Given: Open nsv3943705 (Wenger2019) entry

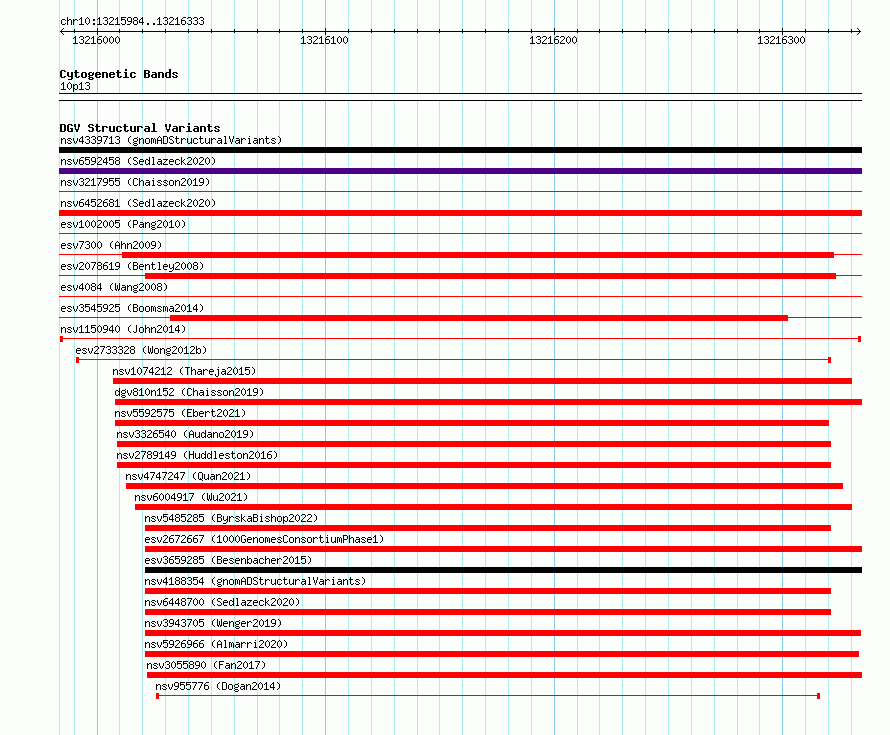Looking at the screenshot, I should coord(213,623).
